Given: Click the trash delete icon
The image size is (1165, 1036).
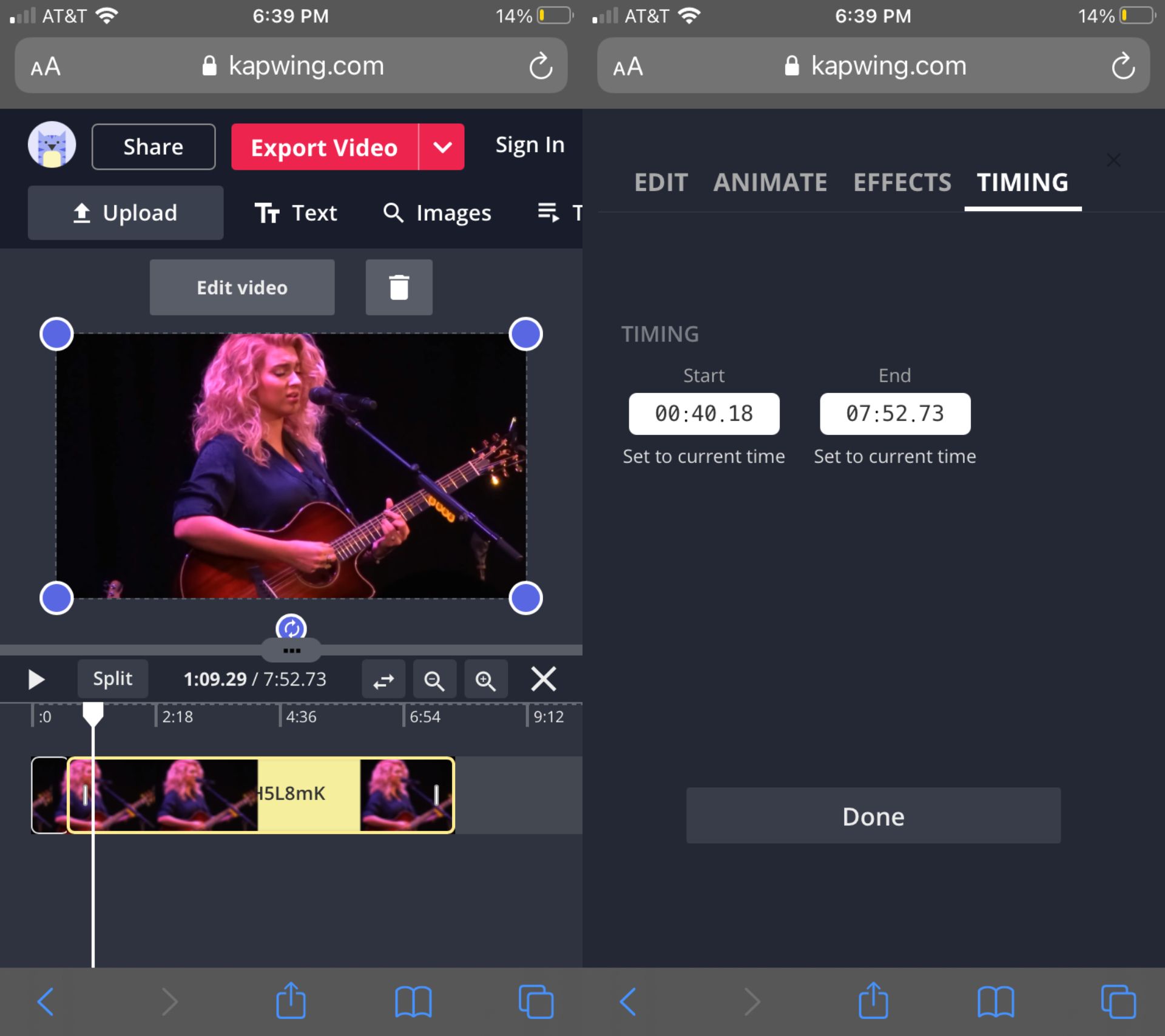Looking at the screenshot, I should 399,288.
